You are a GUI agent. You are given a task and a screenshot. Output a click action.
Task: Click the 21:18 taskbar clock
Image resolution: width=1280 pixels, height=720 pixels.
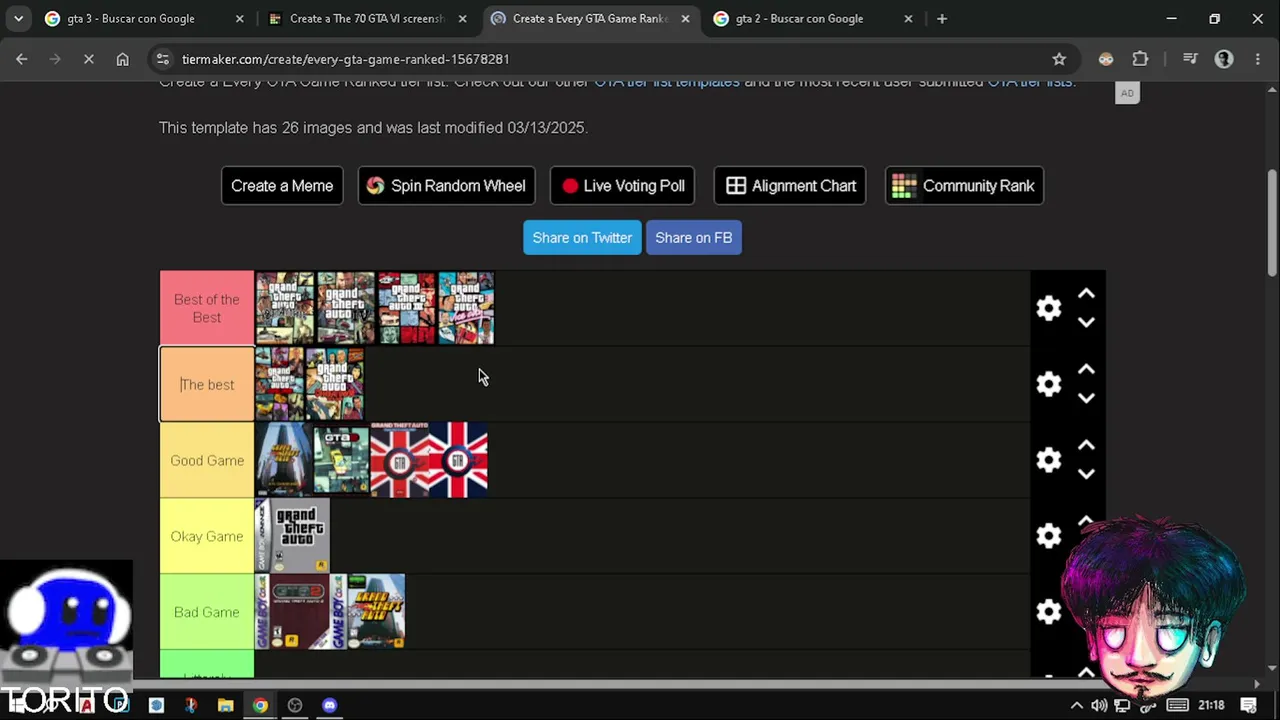(x=1211, y=705)
